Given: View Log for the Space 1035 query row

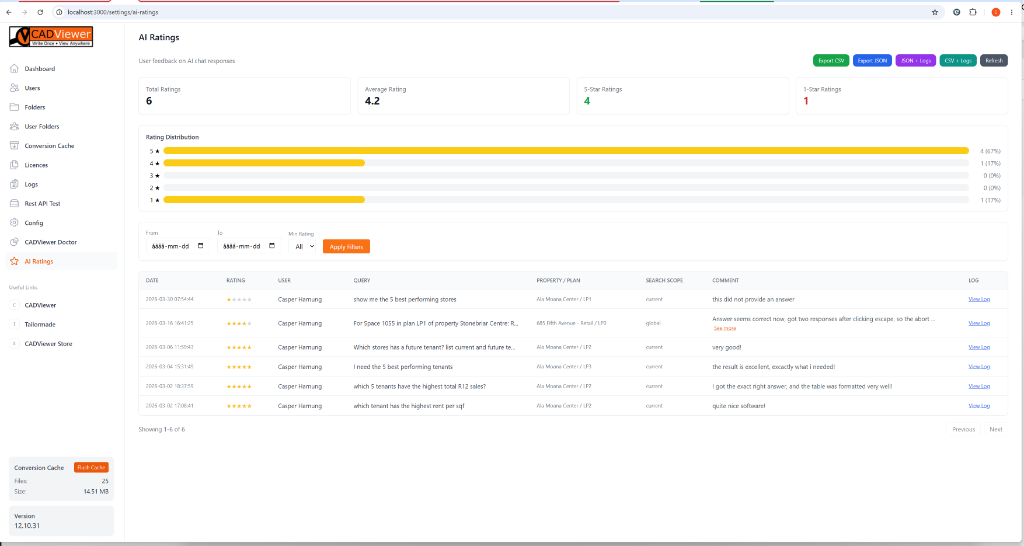Looking at the screenshot, I should pos(979,323).
